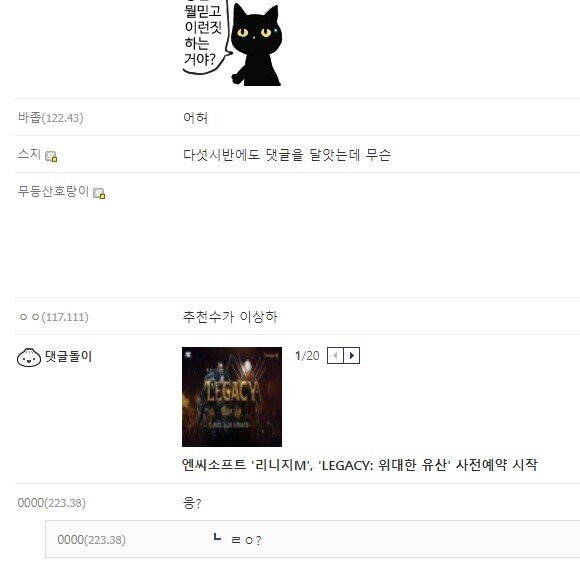Go to next ad slide arrow
Viewport: 580px width, 569px height.
(x=352, y=356)
